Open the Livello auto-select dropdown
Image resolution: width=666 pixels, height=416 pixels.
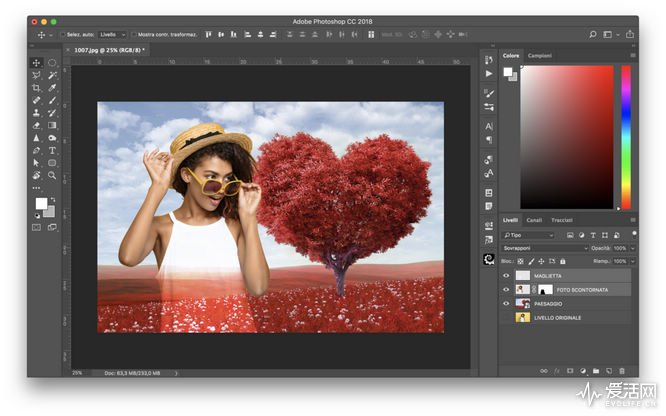[112, 34]
